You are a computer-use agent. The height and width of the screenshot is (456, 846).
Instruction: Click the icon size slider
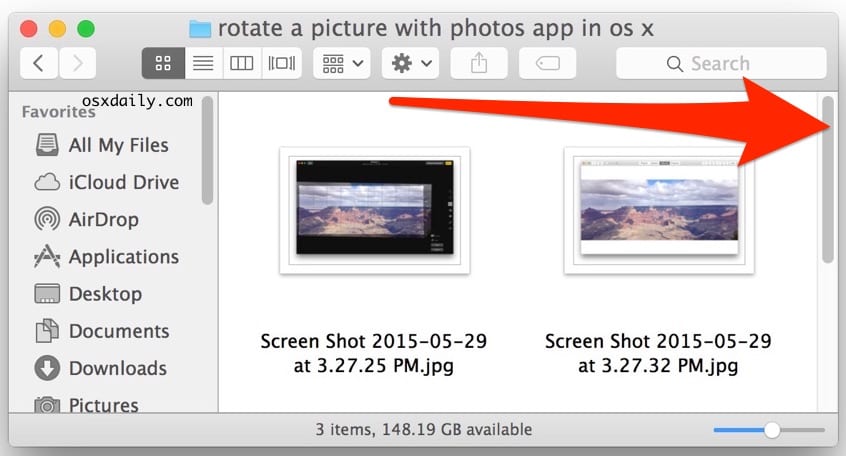(769, 430)
